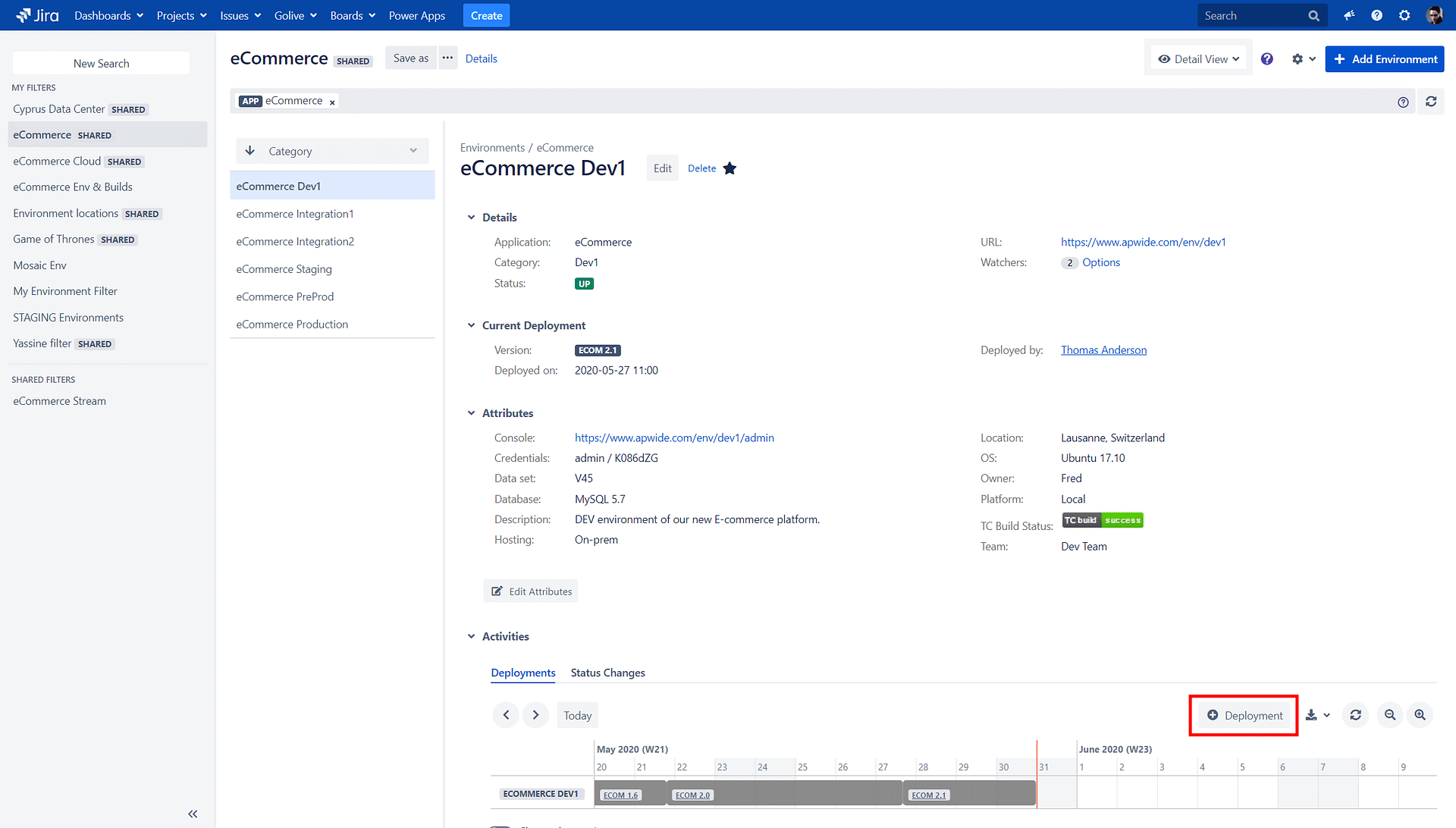Click your profile avatar
1456x828 pixels.
point(1434,15)
